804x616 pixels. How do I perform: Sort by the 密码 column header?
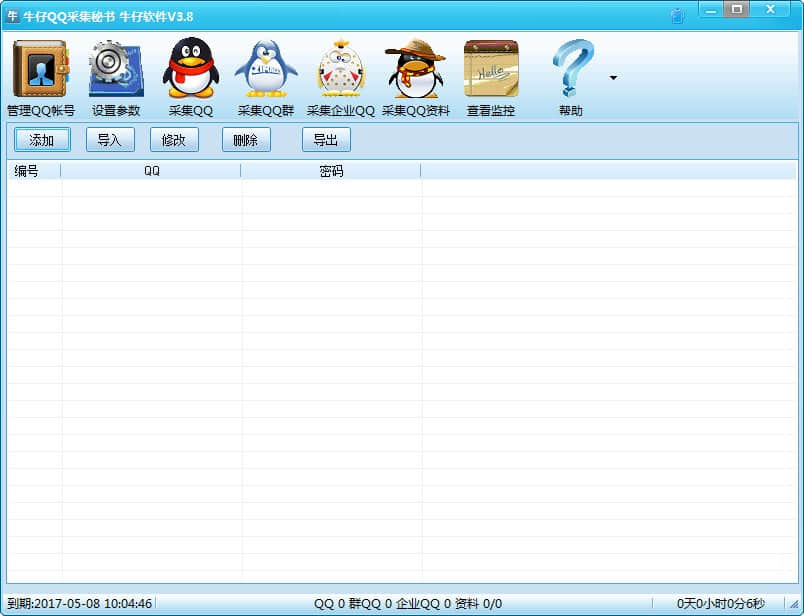point(331,171)
